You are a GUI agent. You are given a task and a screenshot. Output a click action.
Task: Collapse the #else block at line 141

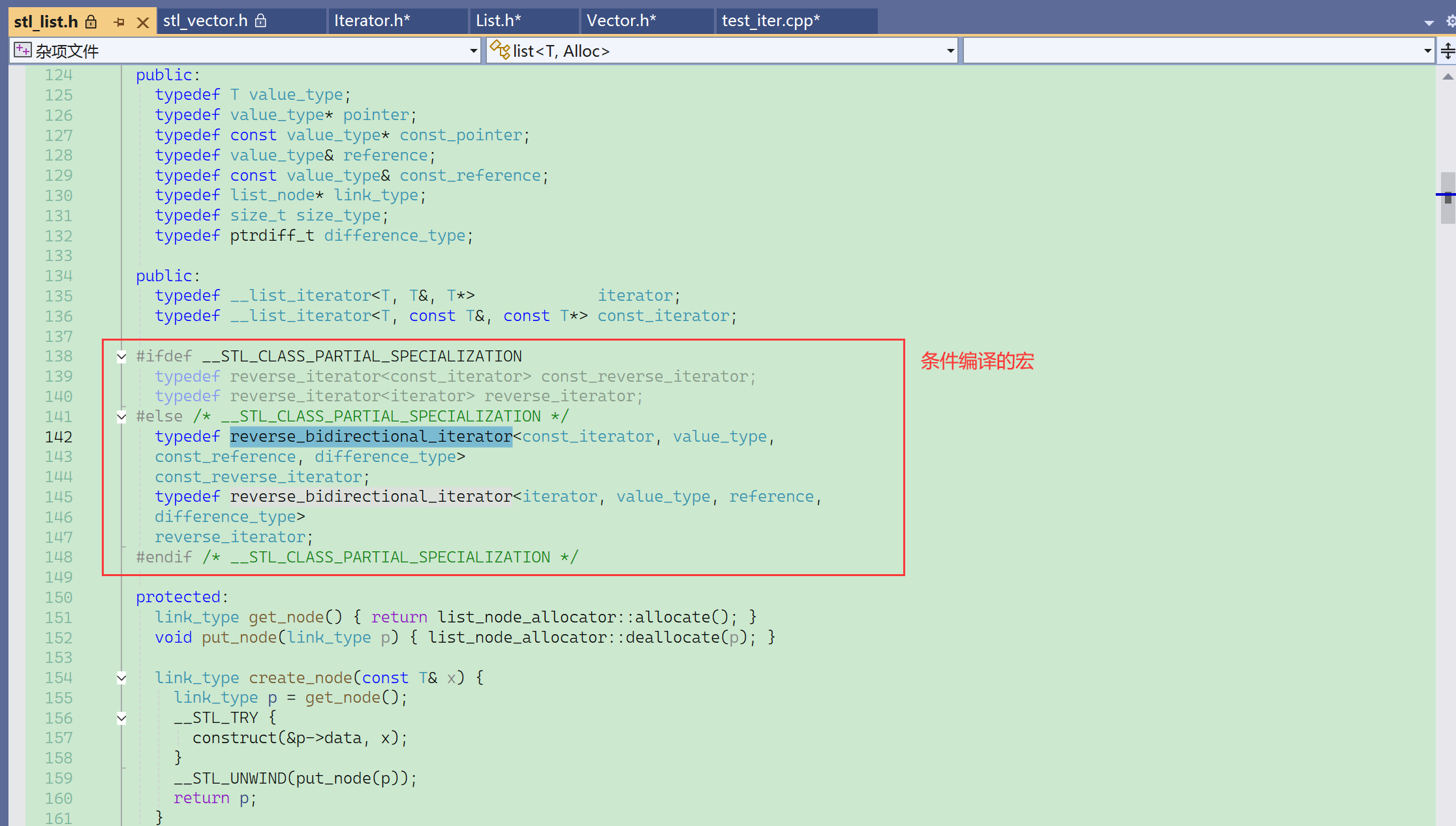click(x=121, y=416)
